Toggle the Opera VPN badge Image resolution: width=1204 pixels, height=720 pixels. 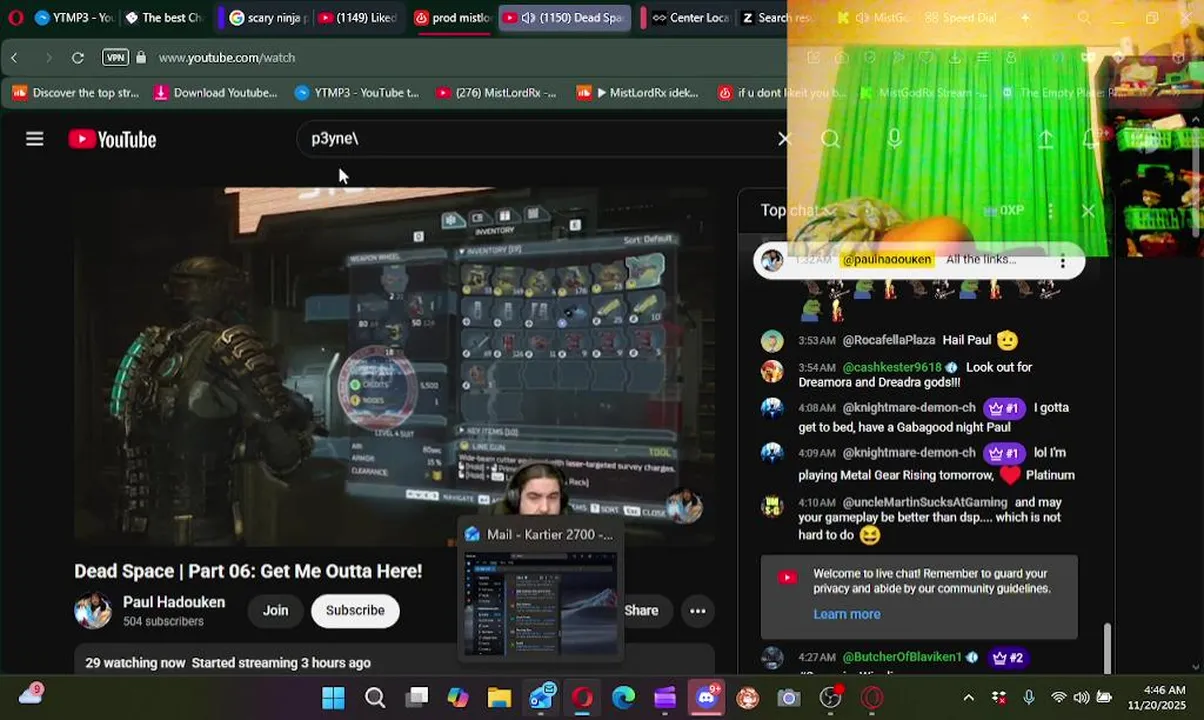point(115,58)
